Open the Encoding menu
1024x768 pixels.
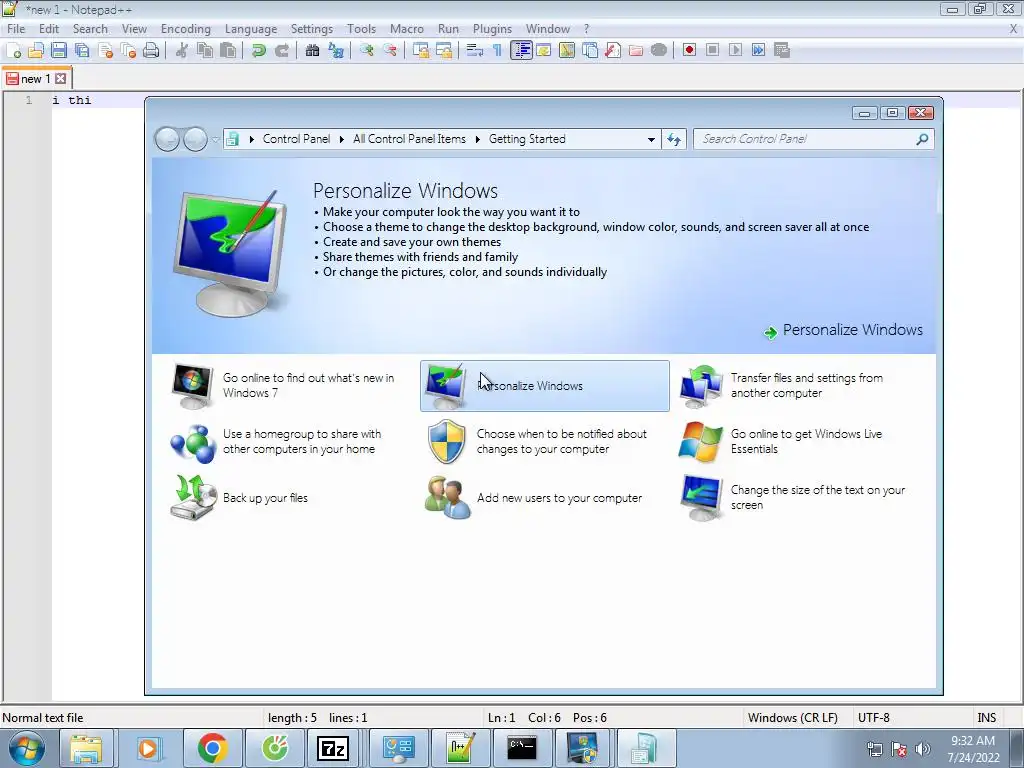click(x=185, y=29)
